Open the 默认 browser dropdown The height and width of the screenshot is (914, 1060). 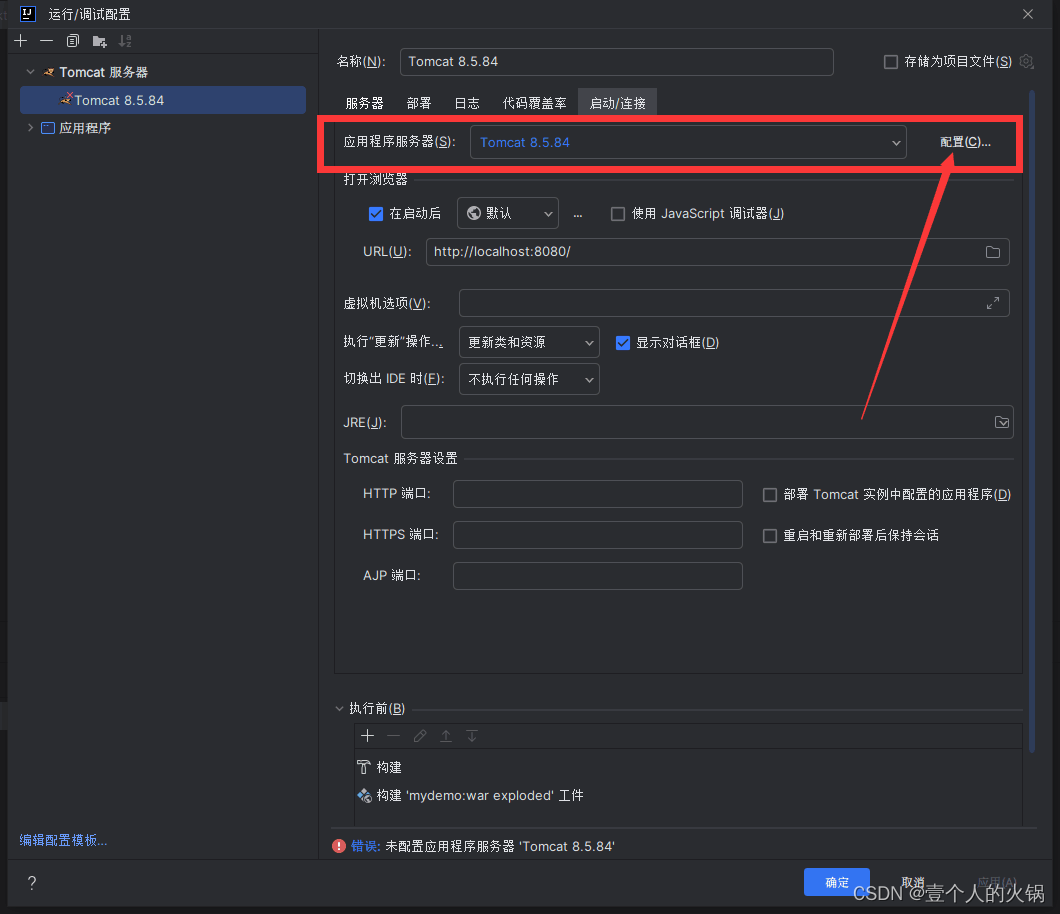[508, 214]
